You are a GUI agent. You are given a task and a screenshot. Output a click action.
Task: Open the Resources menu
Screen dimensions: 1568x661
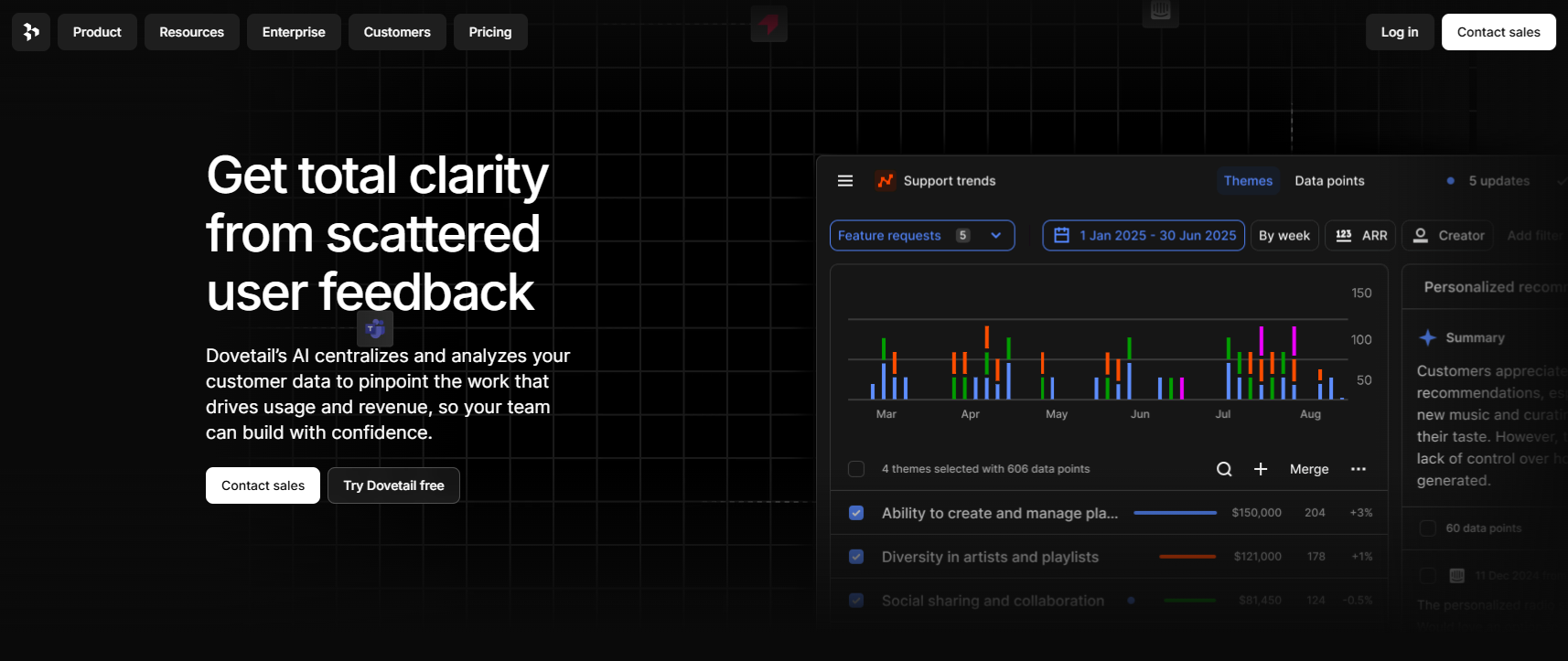pyautogui.click(x=191, y=32)
